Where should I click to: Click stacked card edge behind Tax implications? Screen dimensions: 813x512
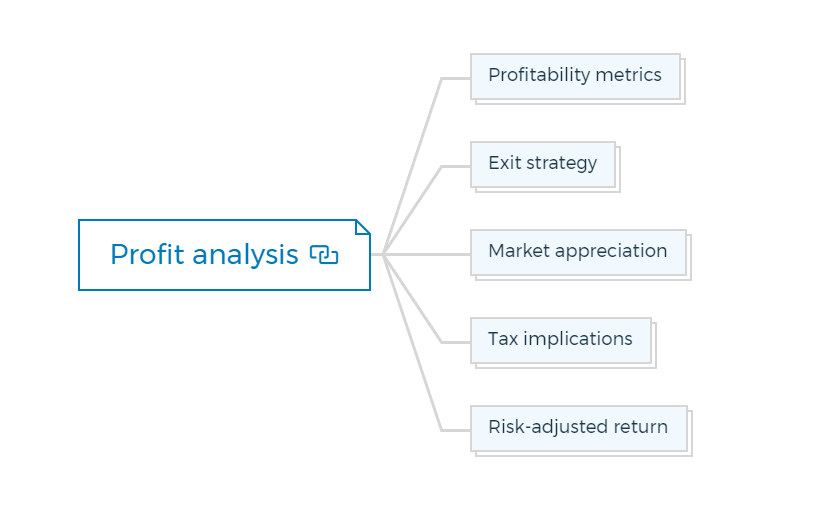(x=654, y=346)
